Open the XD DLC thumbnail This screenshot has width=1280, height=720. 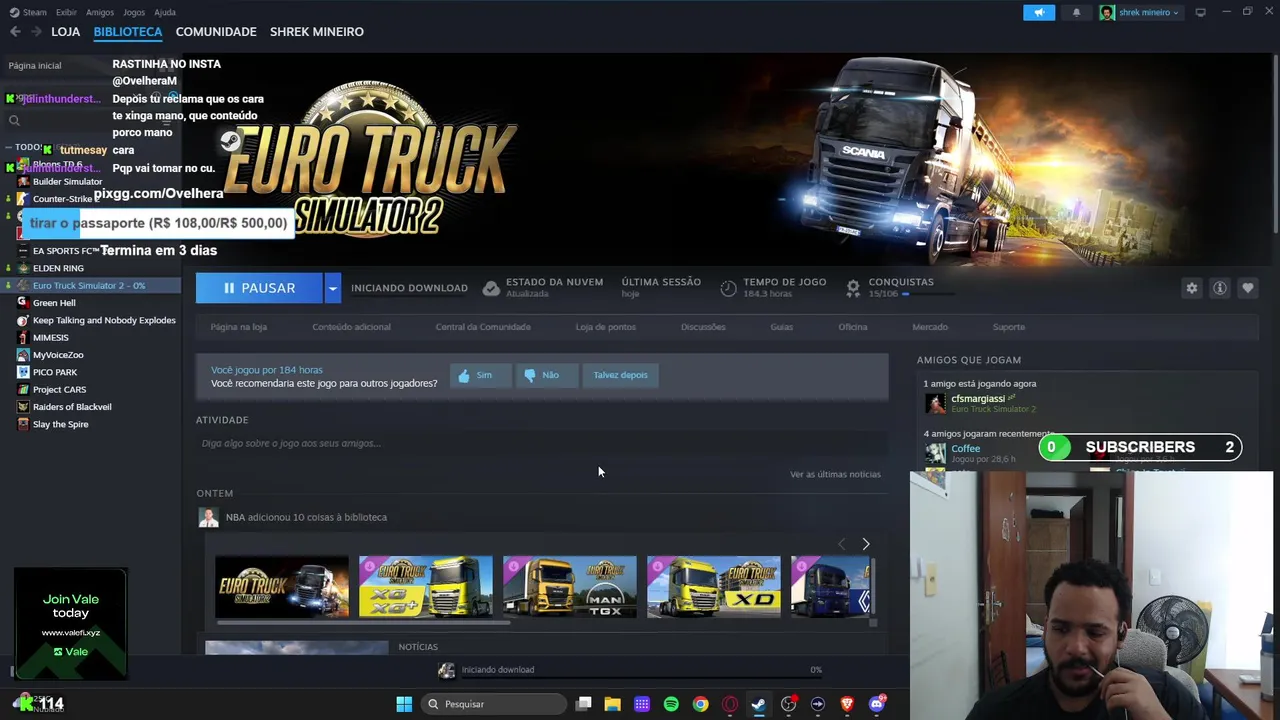coord(713,587)
